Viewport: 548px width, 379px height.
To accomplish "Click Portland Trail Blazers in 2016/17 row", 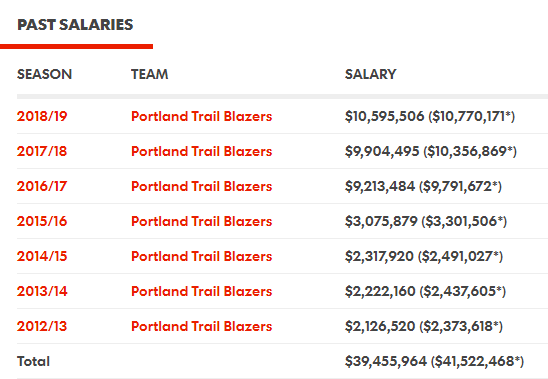I will click(202, 186).
